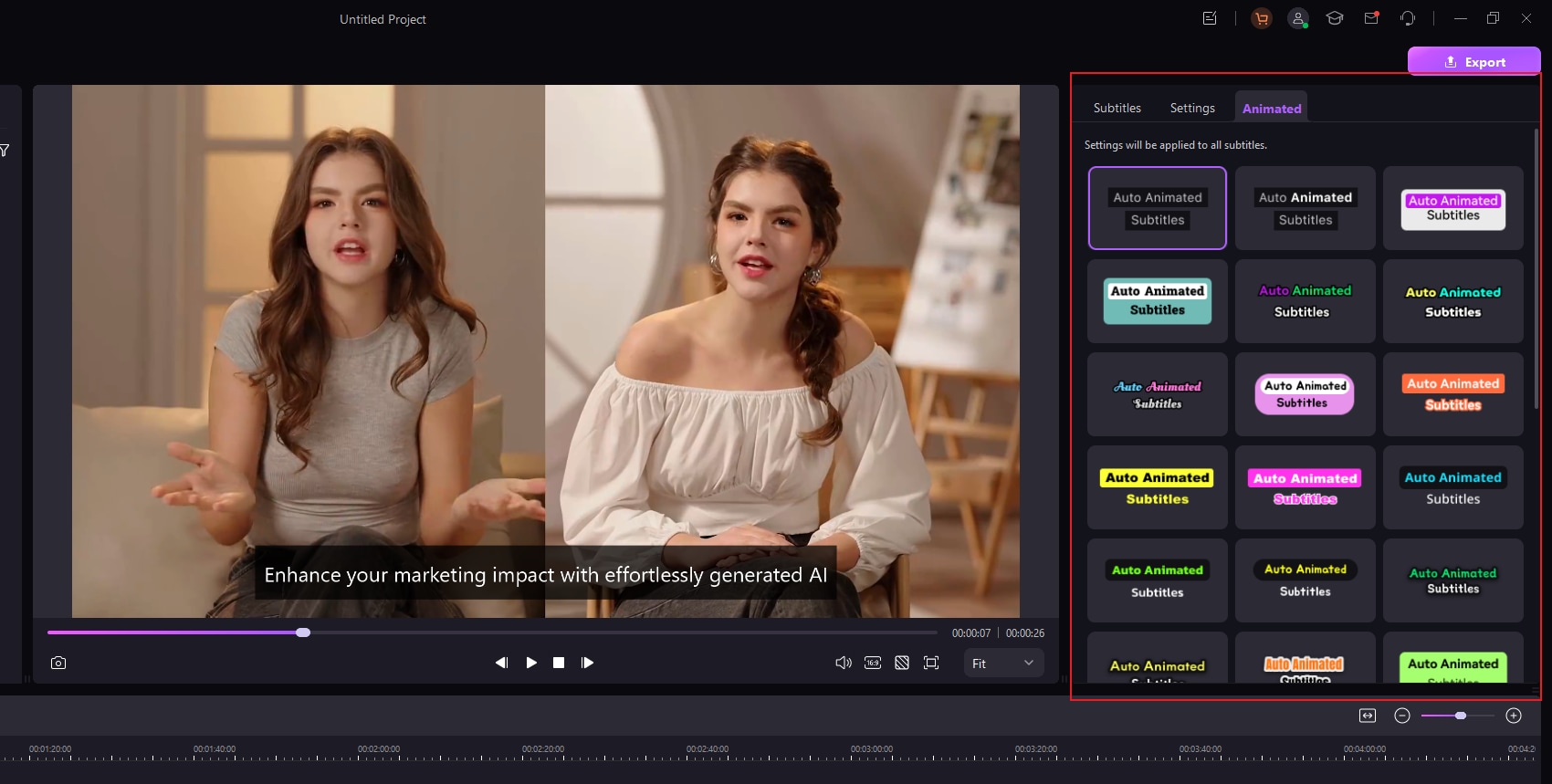This screenshot has height=784, width=1552.
Task: Stop the video playback
Action: pos(559,663)
